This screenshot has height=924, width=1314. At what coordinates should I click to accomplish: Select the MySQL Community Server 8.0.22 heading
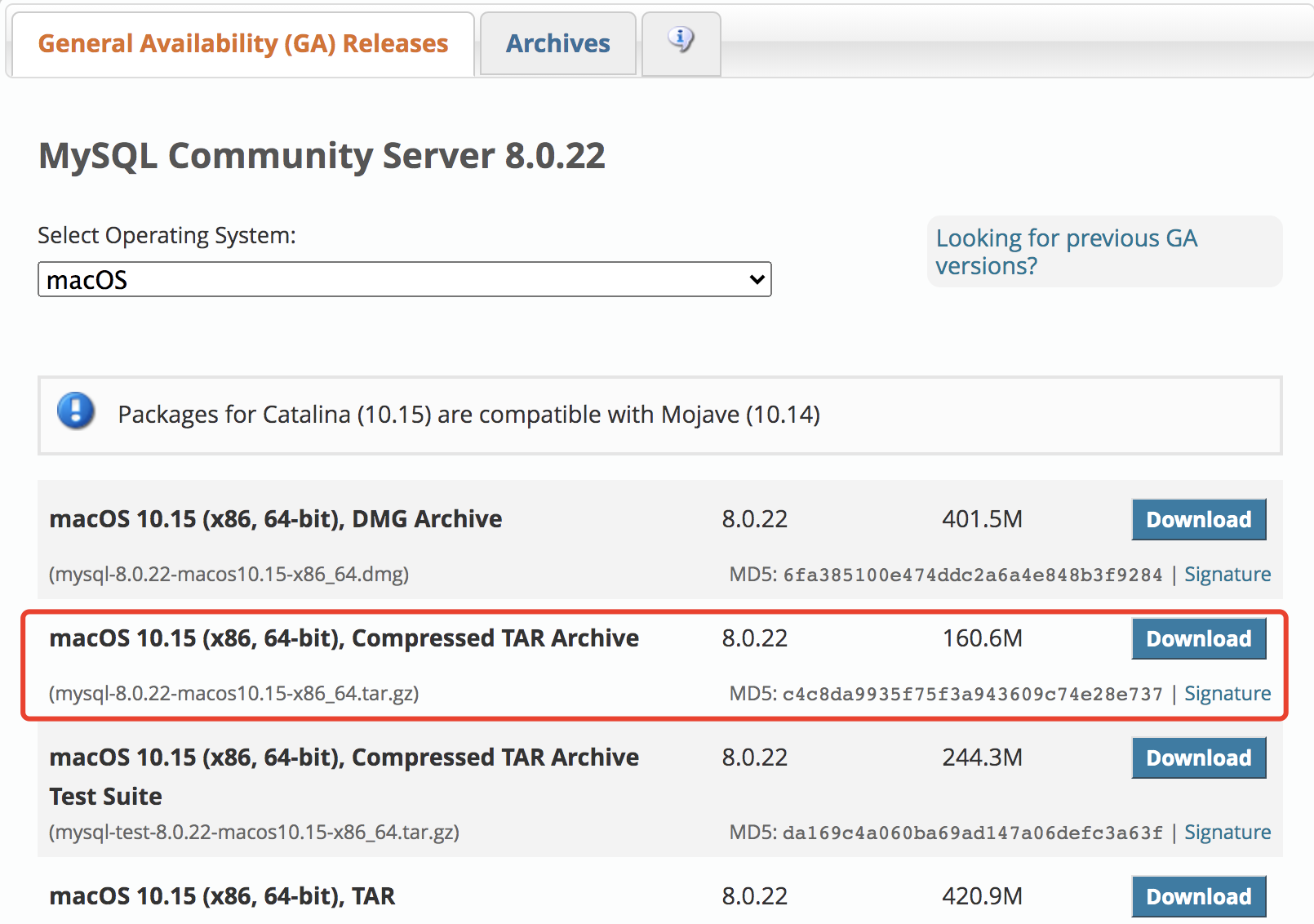(322, 155)
